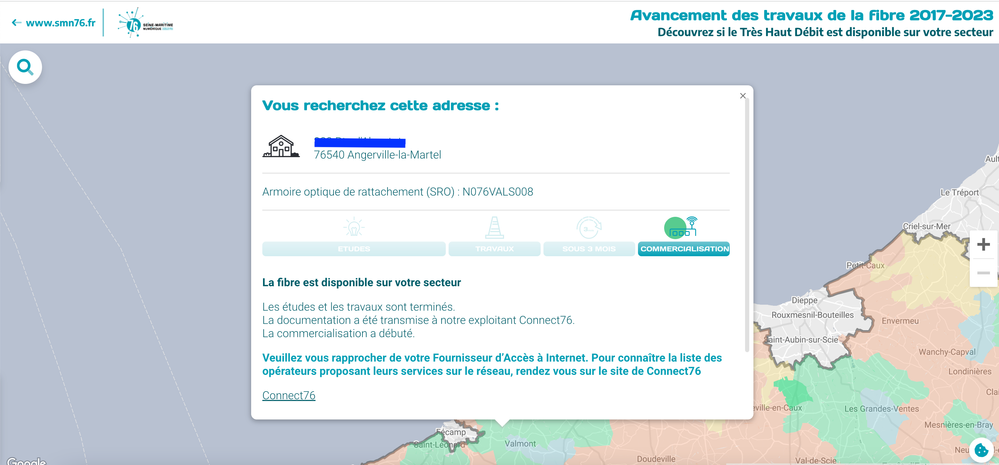This screenshot has height=465, width=999.
Task: Click the 76540 Angerville-la-Martel text
Action: pos(377,155)
